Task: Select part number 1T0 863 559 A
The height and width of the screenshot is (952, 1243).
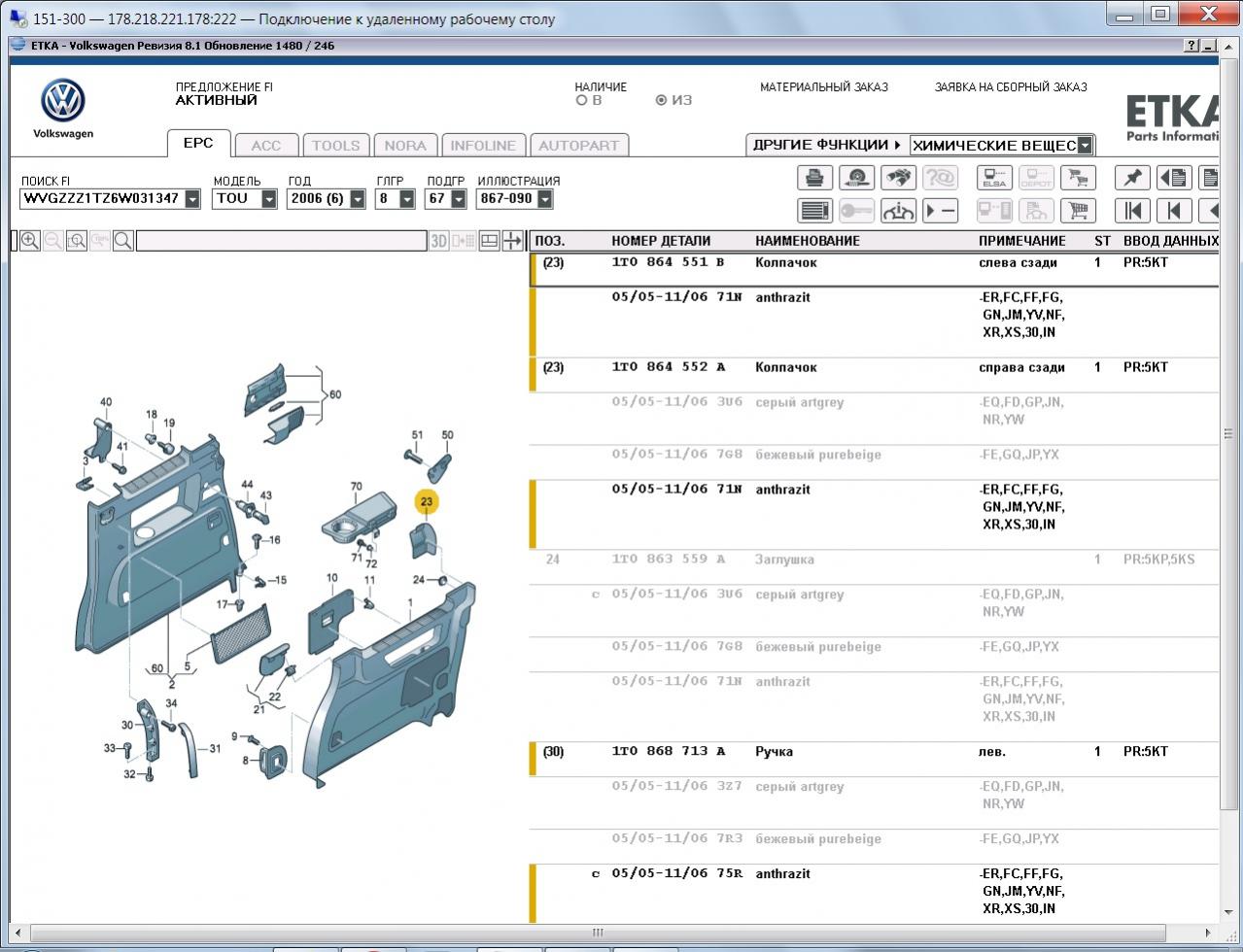Action: 668,561
